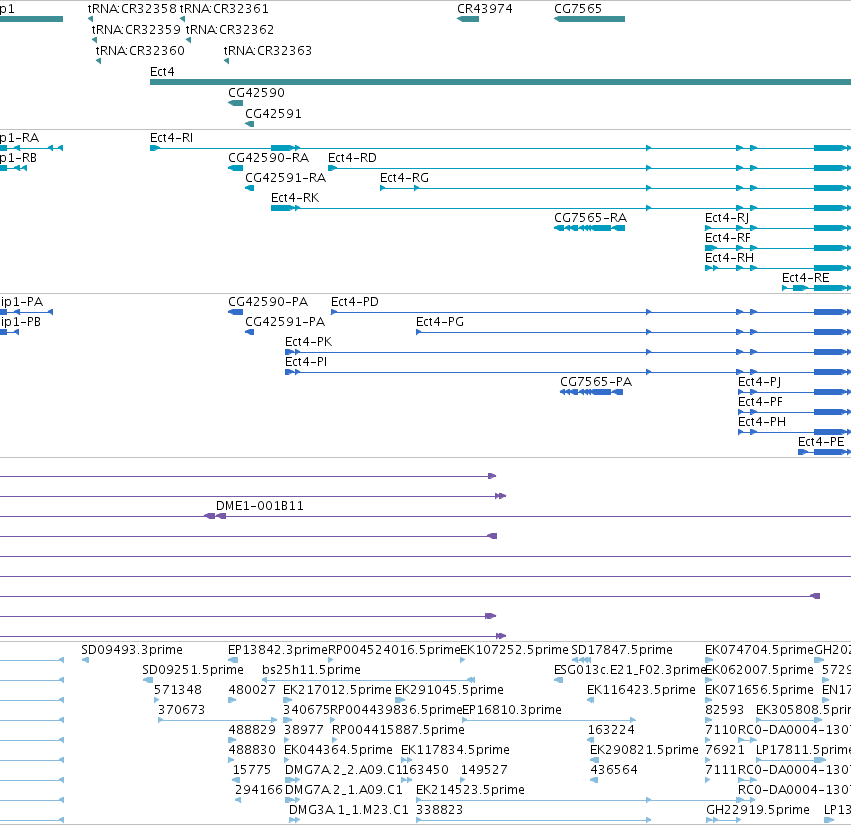Click the Ect4-PG protein label
851x825 pixels.
tap(440, 322)
